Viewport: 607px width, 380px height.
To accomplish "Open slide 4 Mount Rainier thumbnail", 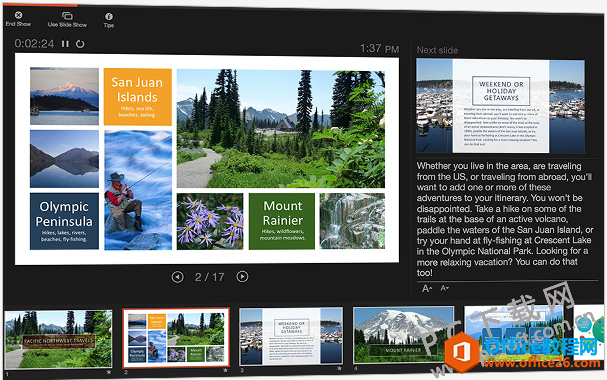I will click(403, 335).
